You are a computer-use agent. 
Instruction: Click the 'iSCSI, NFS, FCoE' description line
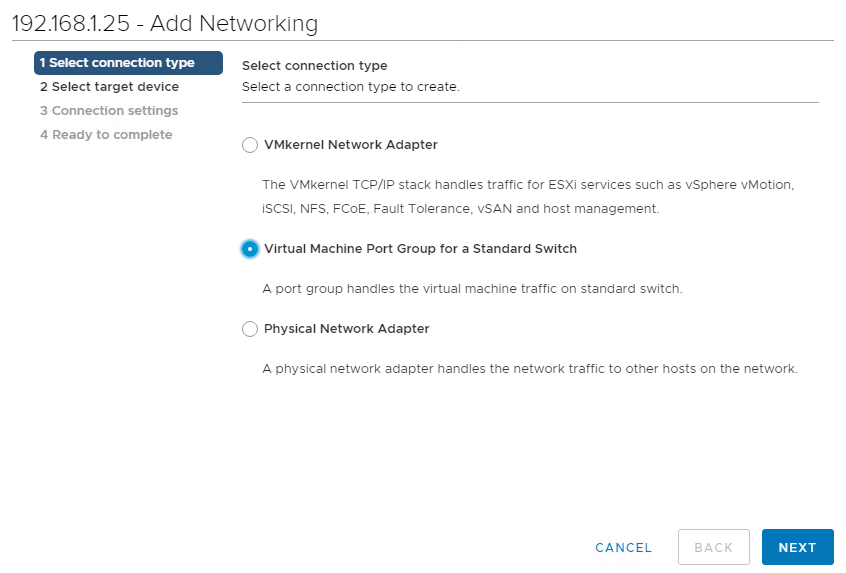pyautogui.click(x=460, y=208)
